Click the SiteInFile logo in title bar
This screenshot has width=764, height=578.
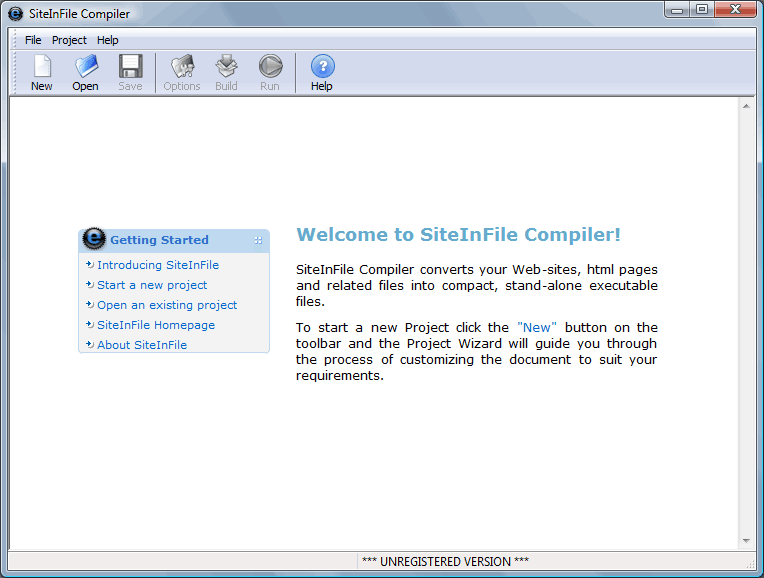(16, 13)
